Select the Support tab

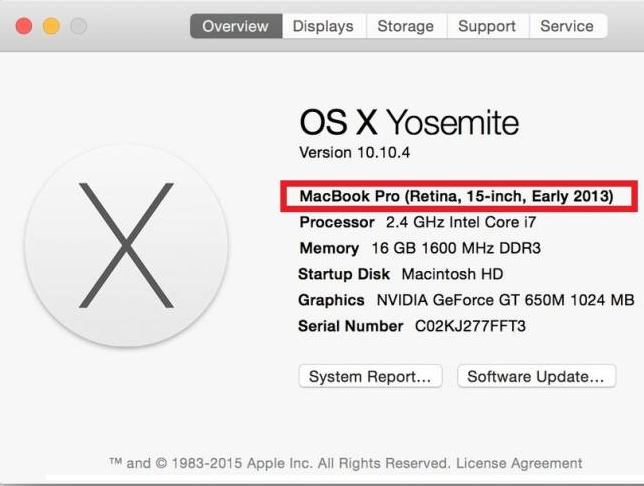tap(487, 26)
